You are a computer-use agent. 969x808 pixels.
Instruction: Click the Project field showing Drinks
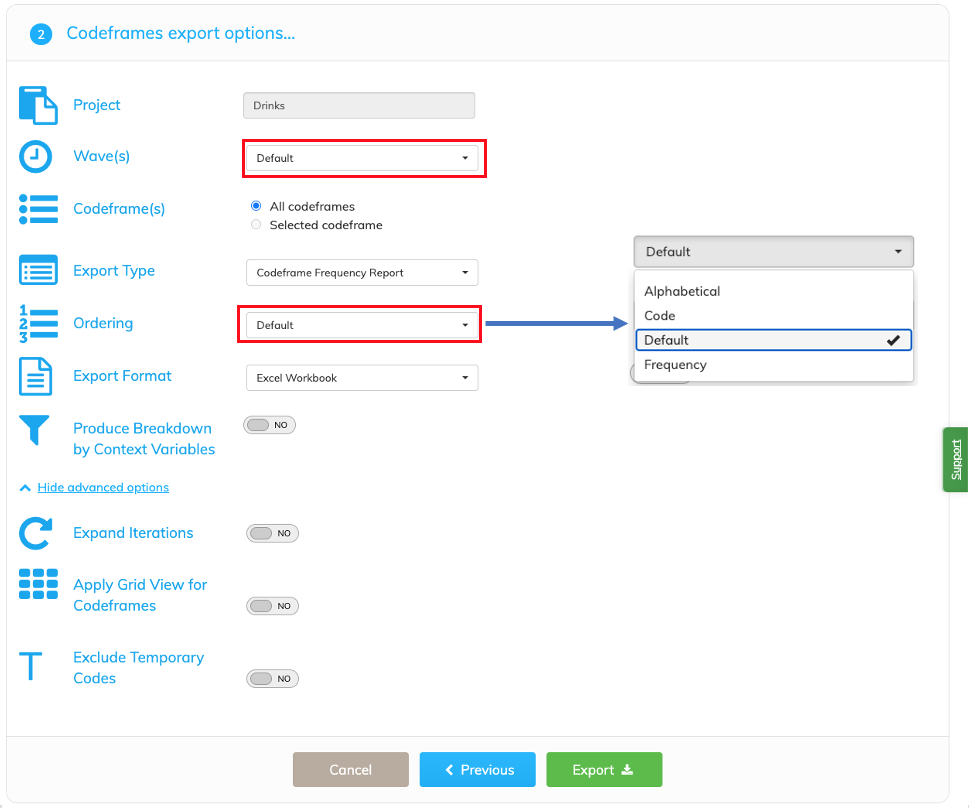[359, 106]
